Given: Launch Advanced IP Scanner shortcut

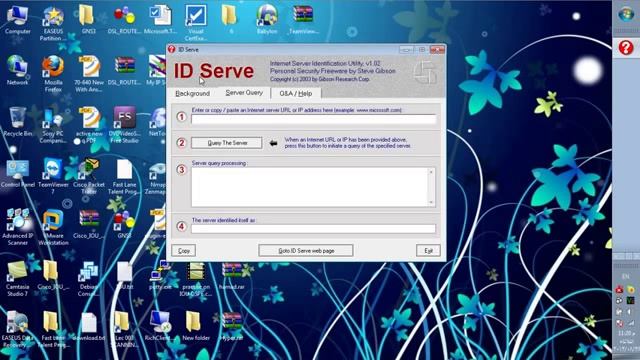Looking at the screenshot, I should [17, 227].
